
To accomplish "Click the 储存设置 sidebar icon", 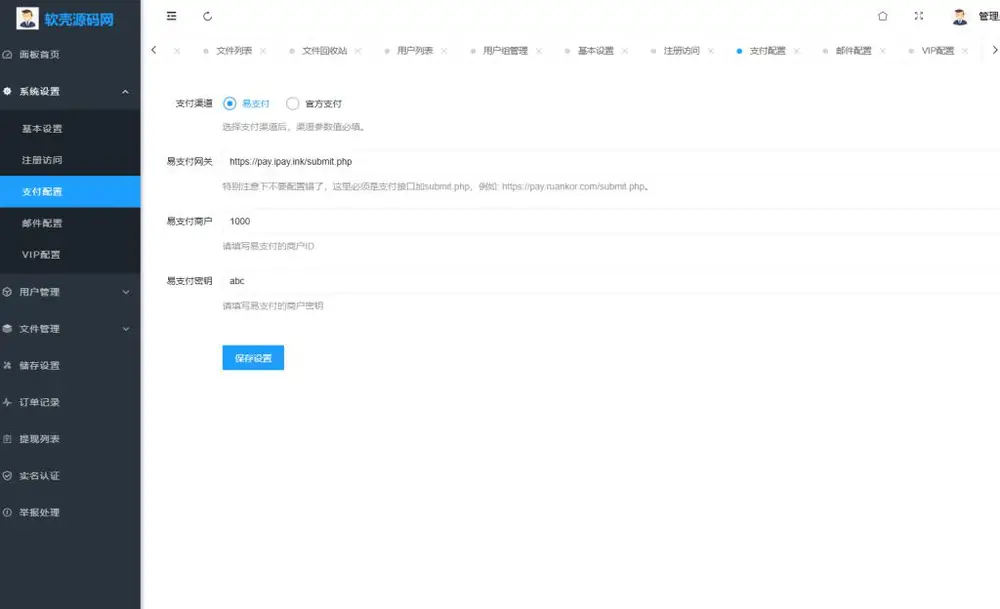I will (7, 365).
